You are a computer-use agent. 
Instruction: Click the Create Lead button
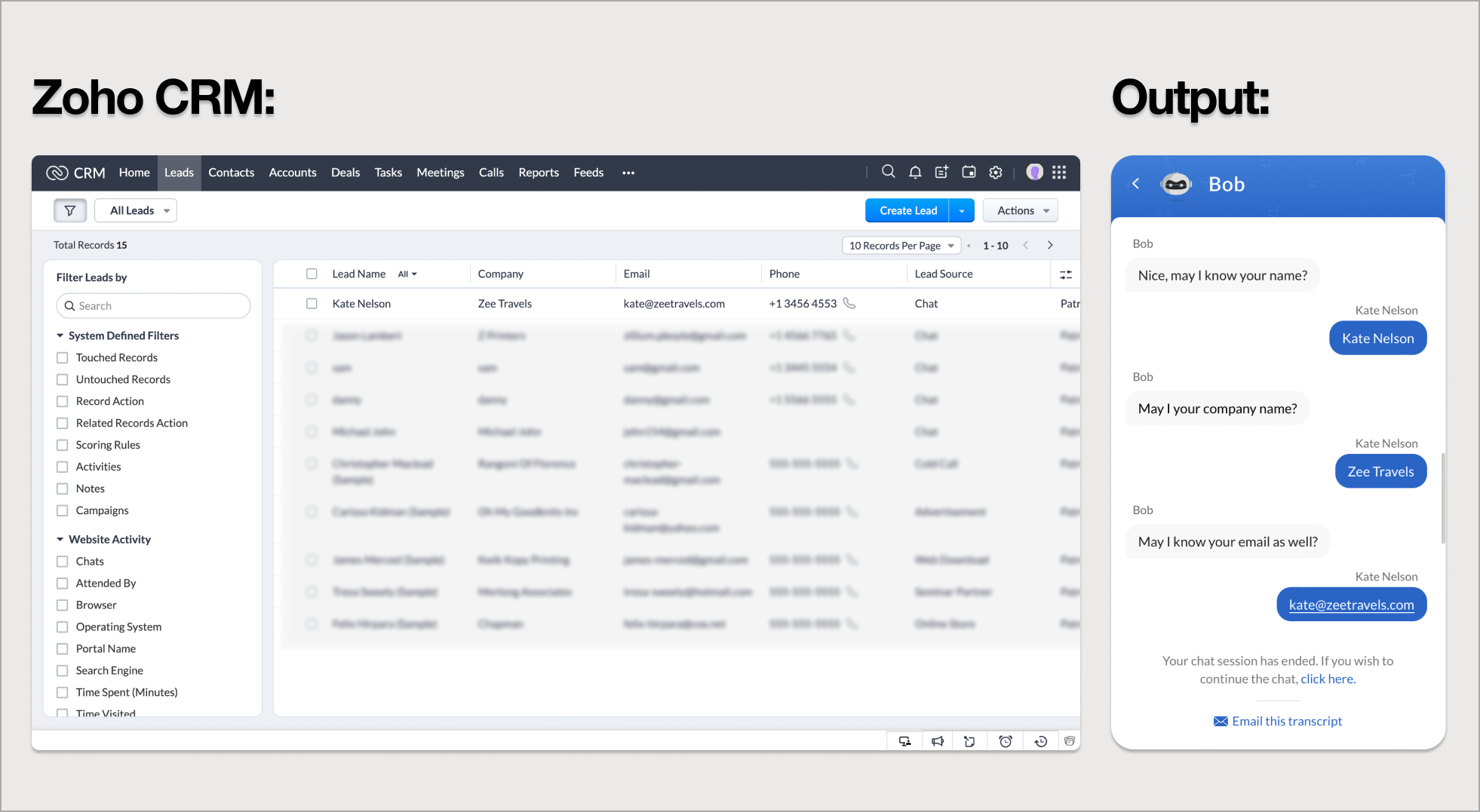tap(908, 210)
